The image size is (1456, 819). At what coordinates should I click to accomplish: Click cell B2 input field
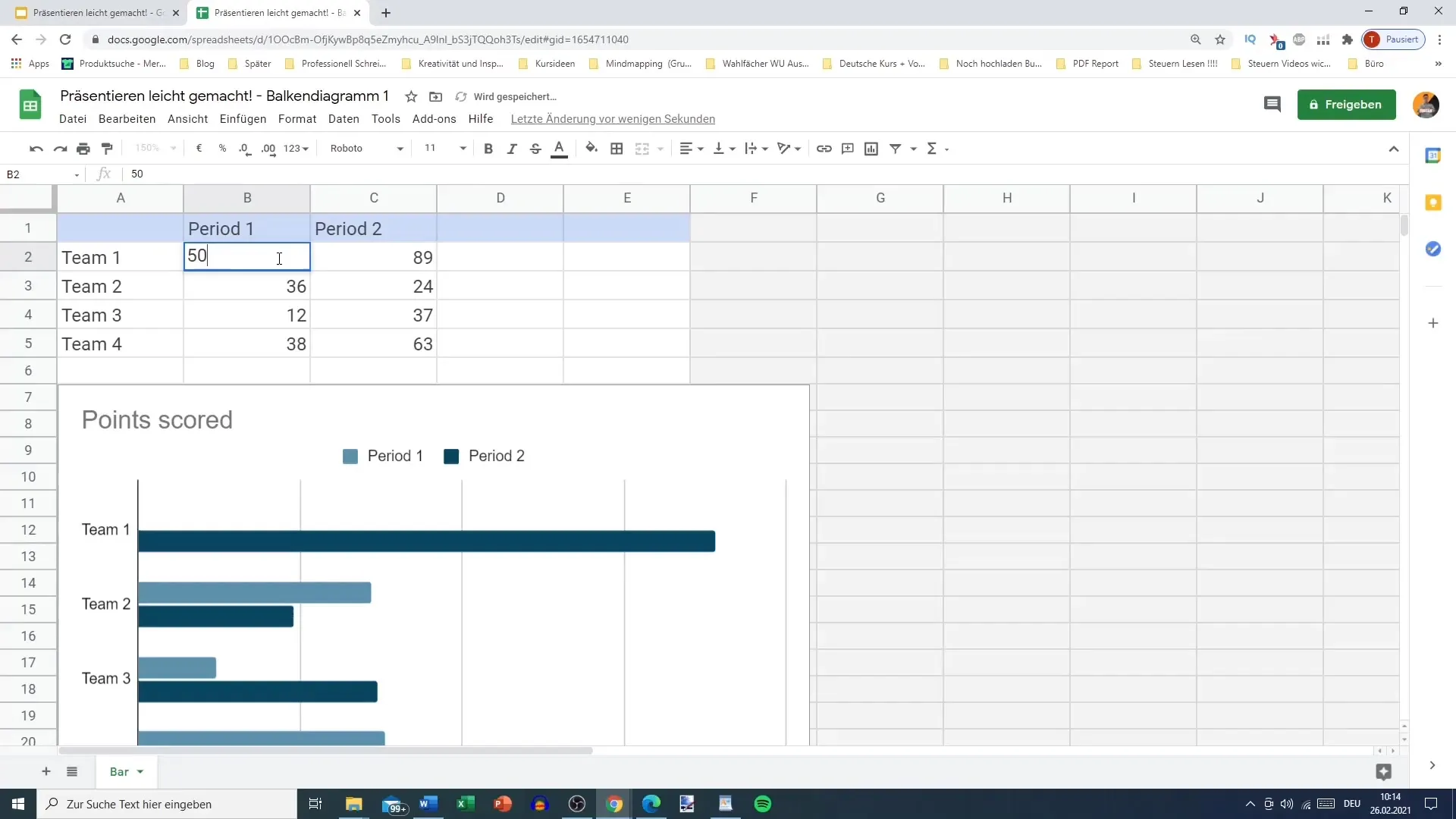click(x=246, y=256)
